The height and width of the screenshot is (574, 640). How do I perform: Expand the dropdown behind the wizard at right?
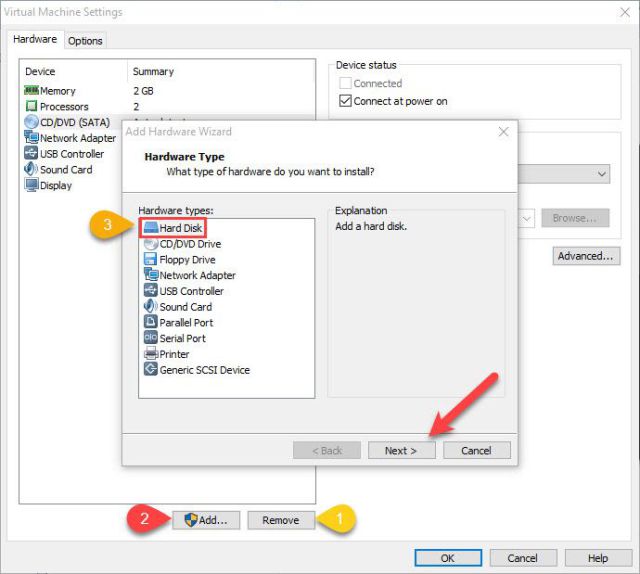click(601, 174)
